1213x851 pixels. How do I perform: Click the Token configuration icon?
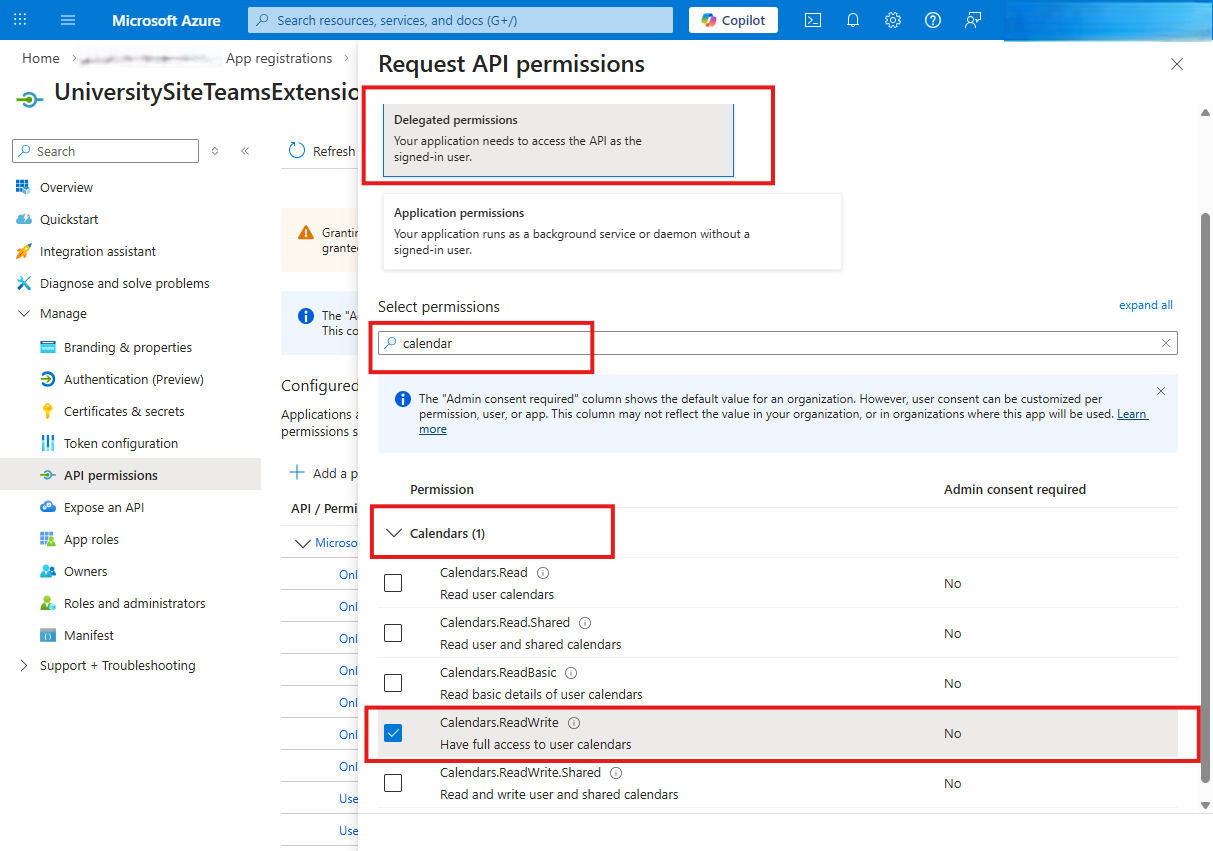[47, 443]
